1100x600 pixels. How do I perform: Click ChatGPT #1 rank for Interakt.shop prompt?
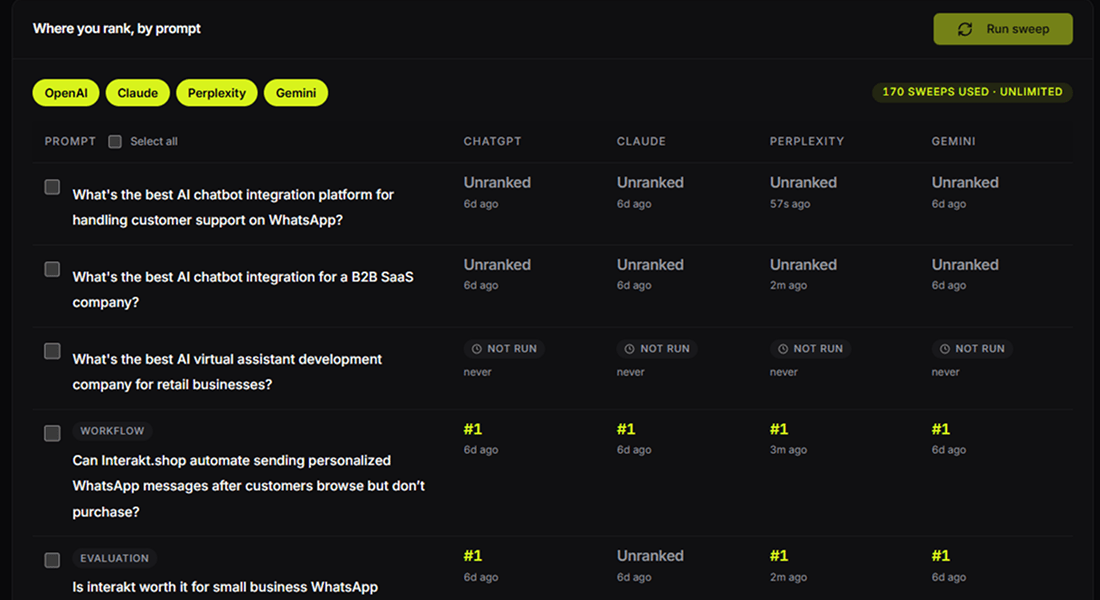(473, 429)
